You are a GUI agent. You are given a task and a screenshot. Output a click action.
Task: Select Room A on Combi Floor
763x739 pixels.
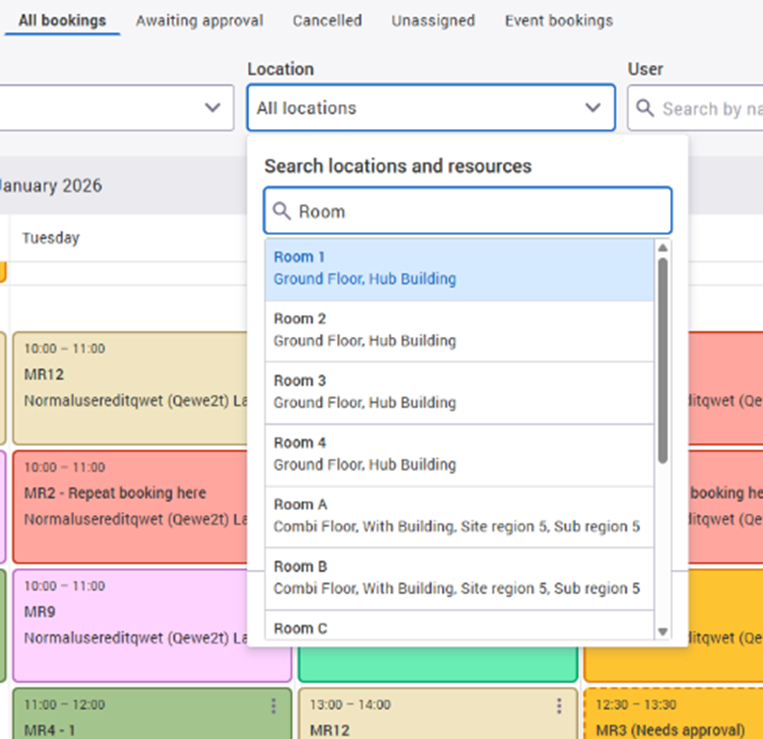click(x=460, y=516)
